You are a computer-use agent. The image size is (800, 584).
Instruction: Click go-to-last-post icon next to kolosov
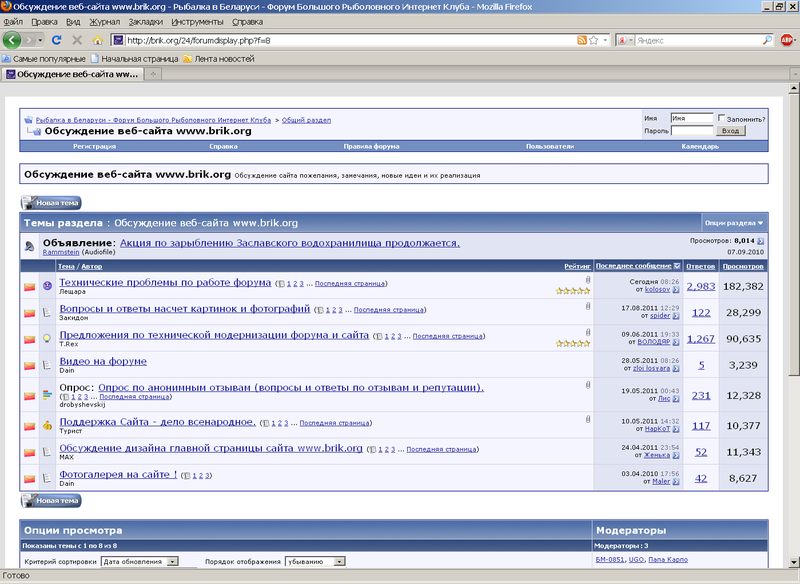tap(676, 291)
